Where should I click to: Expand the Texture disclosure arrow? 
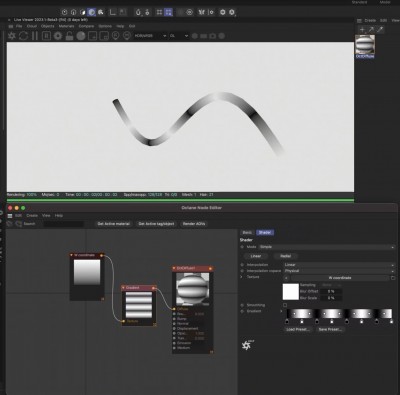click(x=241, y=277)
